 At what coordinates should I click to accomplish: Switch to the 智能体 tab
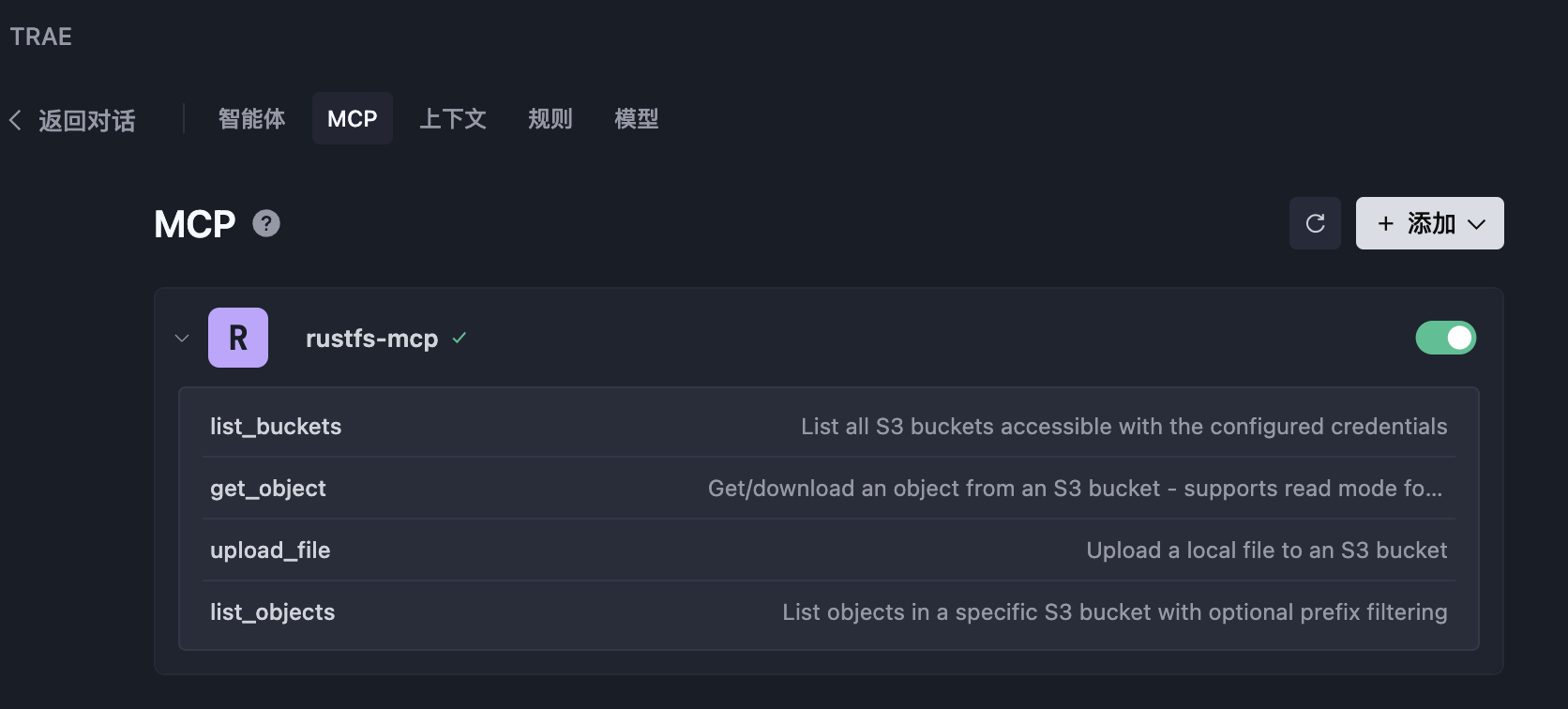(x=250, y=118)
